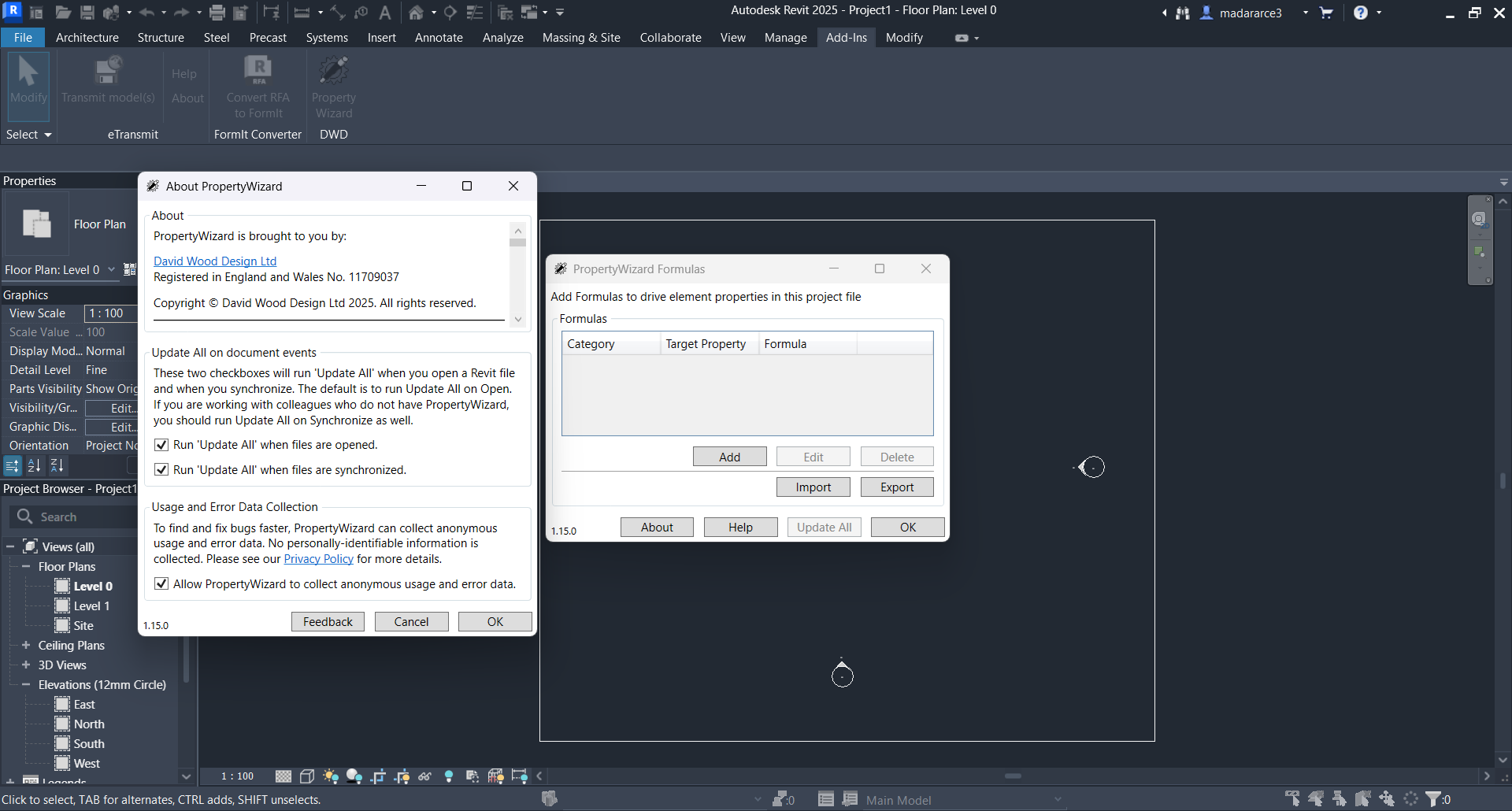Image resolution: width=1512 pixels, height=811 pixels.
Task: Click the binoculars search icon in title bar
Action: [x=1183, y=13]
